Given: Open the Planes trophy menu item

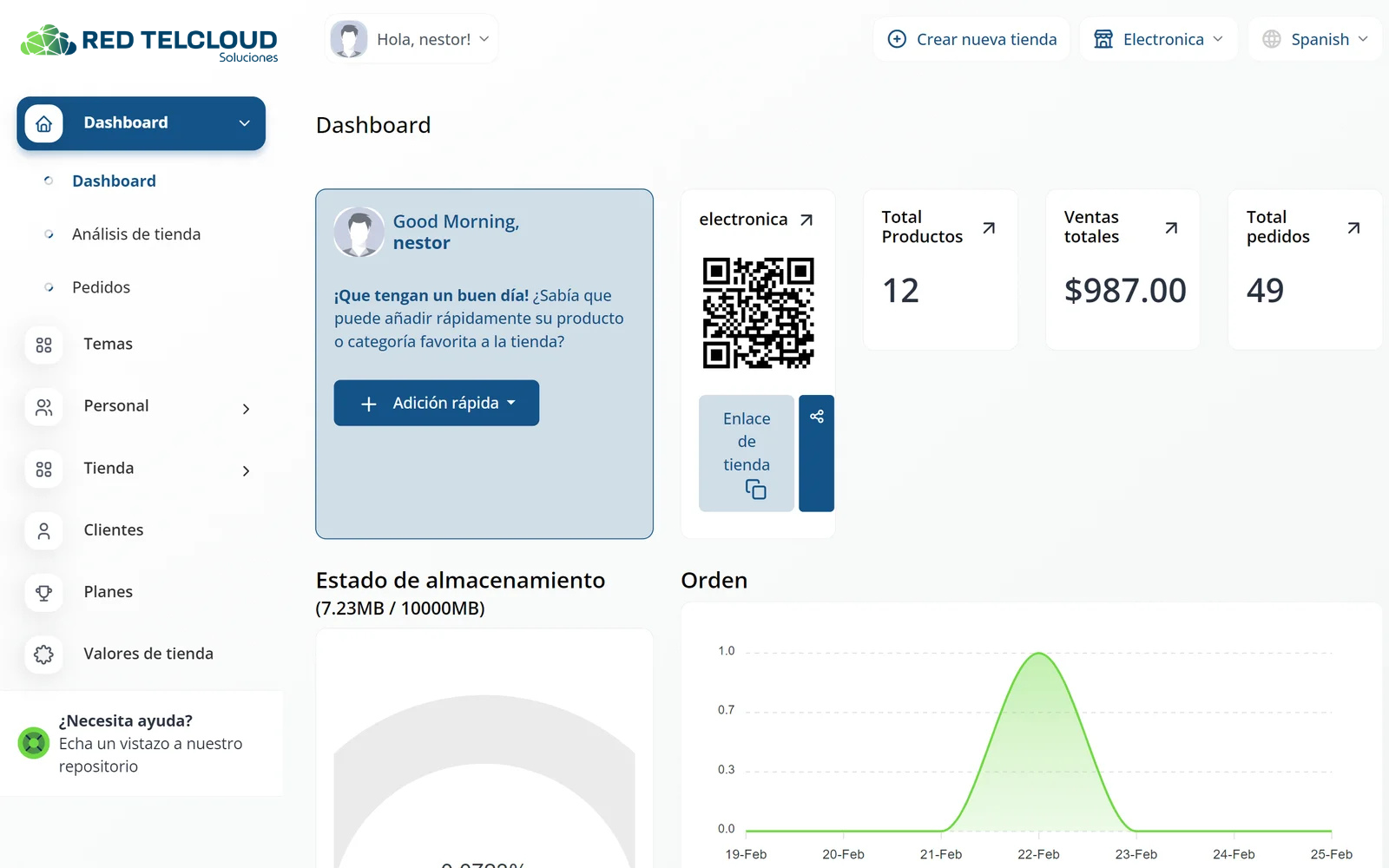Looking at the screenshot, I should point(108,592).
